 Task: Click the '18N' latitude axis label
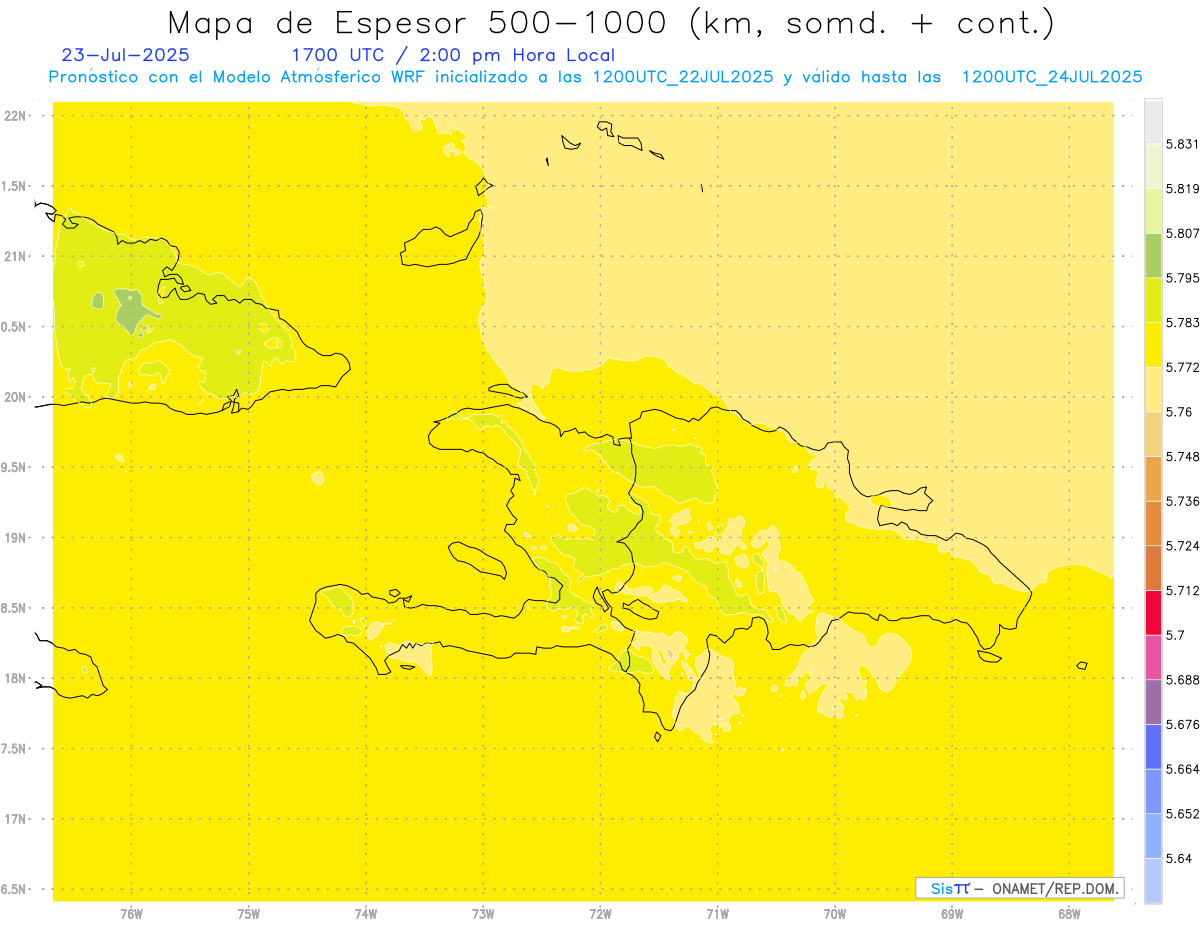15,679
